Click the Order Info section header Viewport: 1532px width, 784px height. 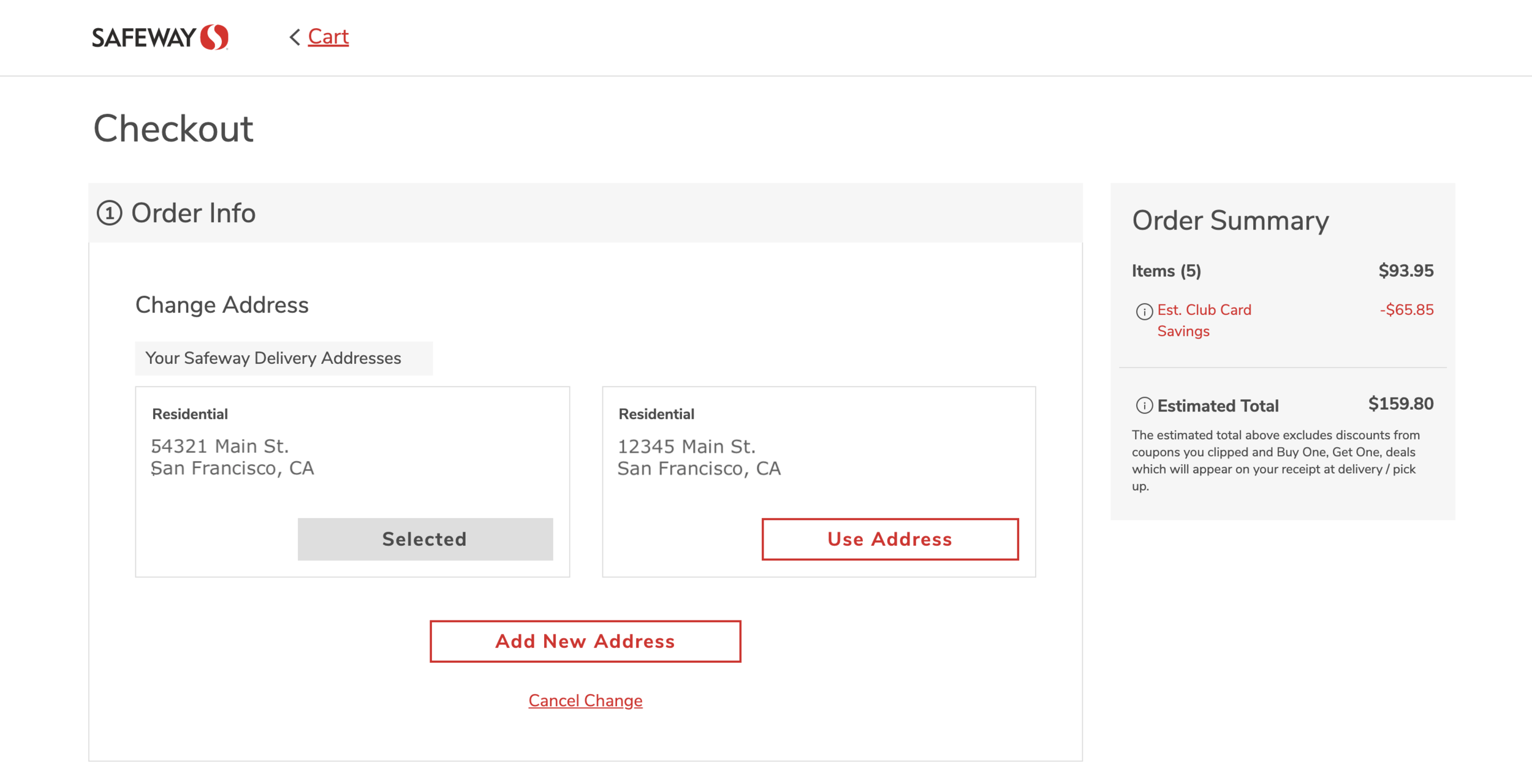click(x=193, y=213)
